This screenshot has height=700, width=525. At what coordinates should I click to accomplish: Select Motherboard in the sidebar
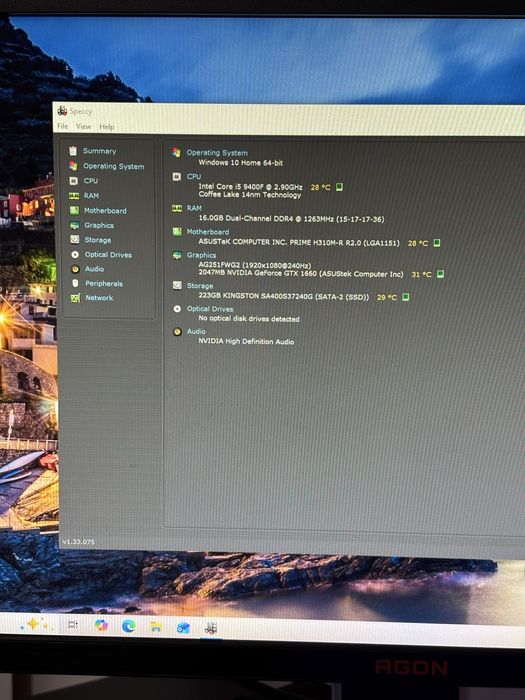[105, 210]
